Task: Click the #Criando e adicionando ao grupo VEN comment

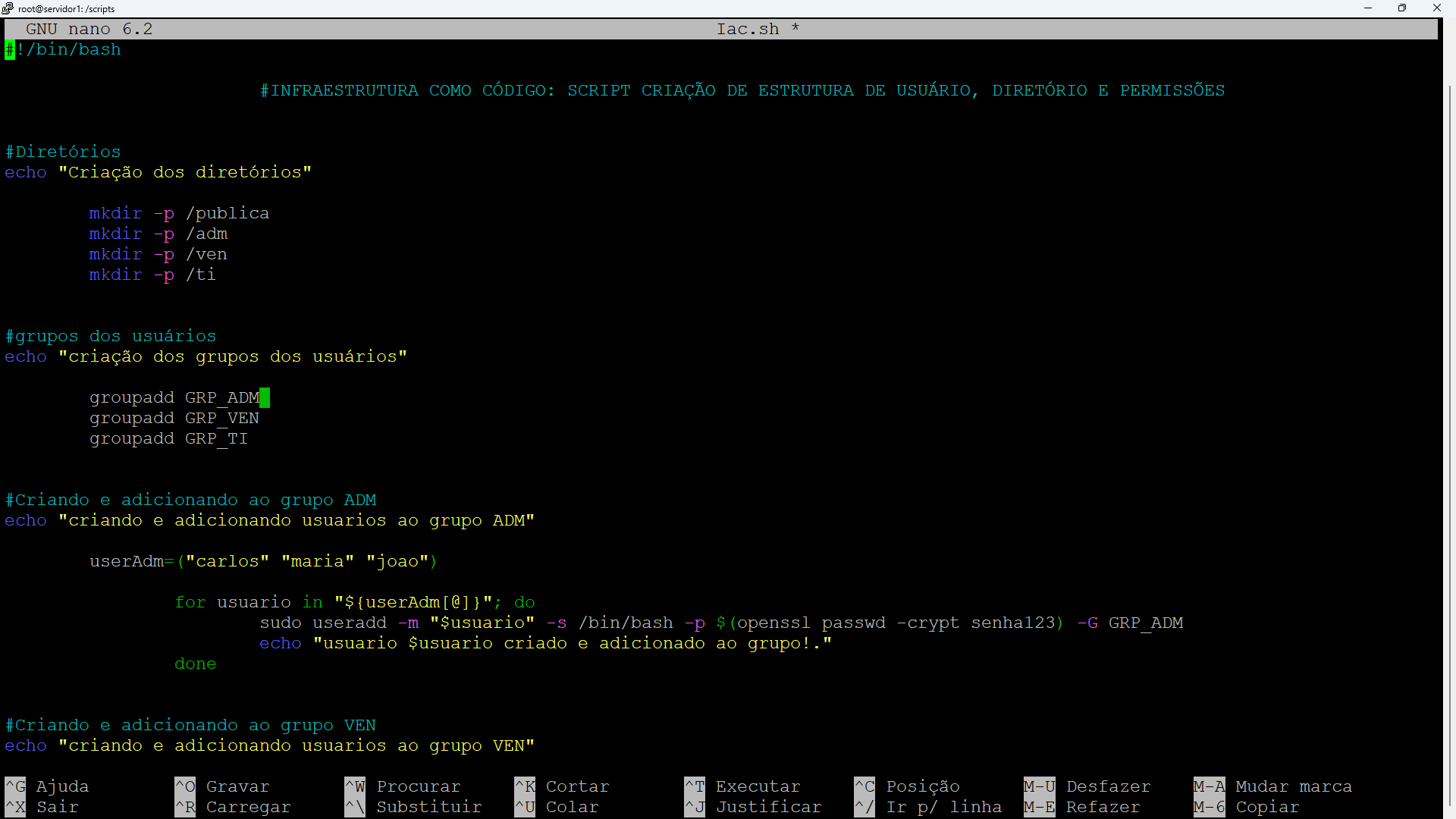Action: point(190,725)
